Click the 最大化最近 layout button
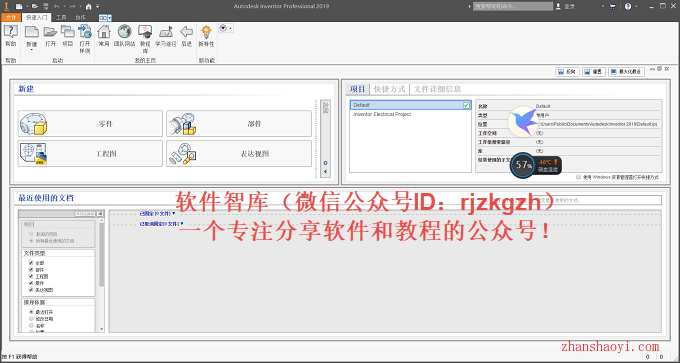This screenshot has height=363, width=680. point(626,72)
